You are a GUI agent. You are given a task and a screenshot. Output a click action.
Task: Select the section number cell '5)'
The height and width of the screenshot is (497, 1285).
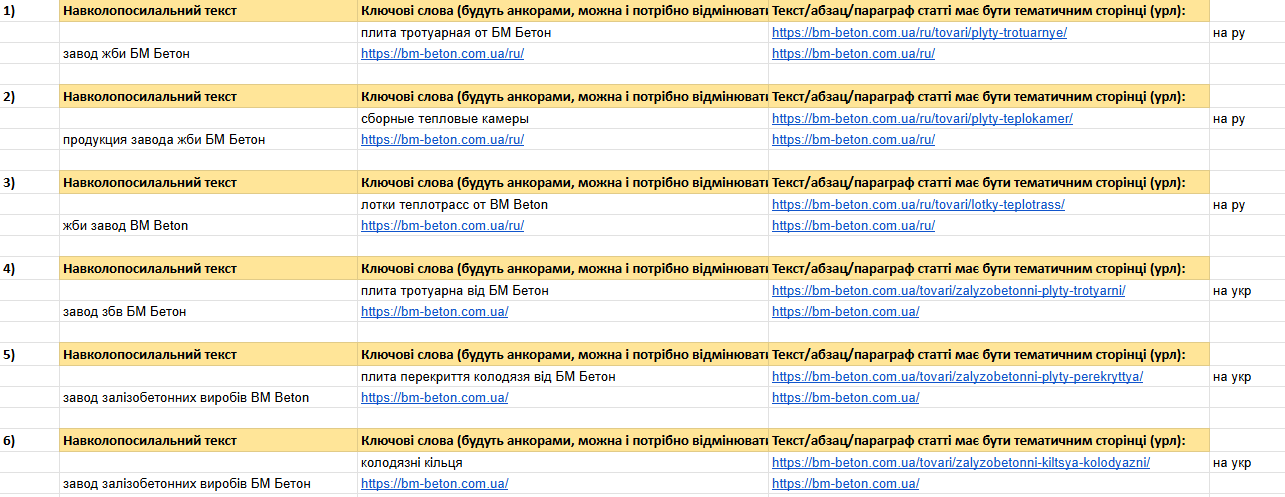click(x=29, y=355)
